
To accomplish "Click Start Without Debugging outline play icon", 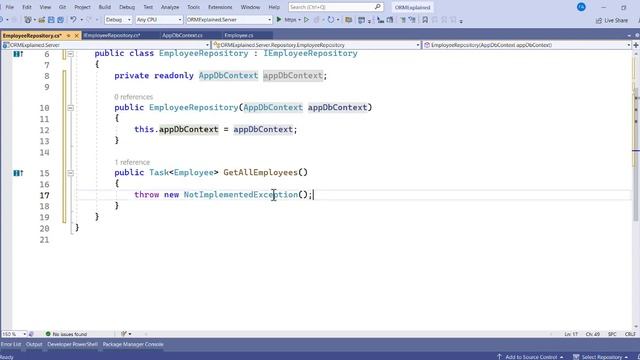I will [306, 19].
